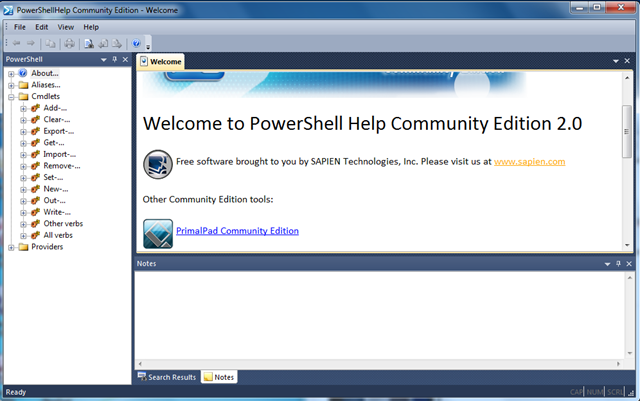Select the Cmdlets folder icon
The height and width of the screenshot is (401, 640).
[24, 96]
